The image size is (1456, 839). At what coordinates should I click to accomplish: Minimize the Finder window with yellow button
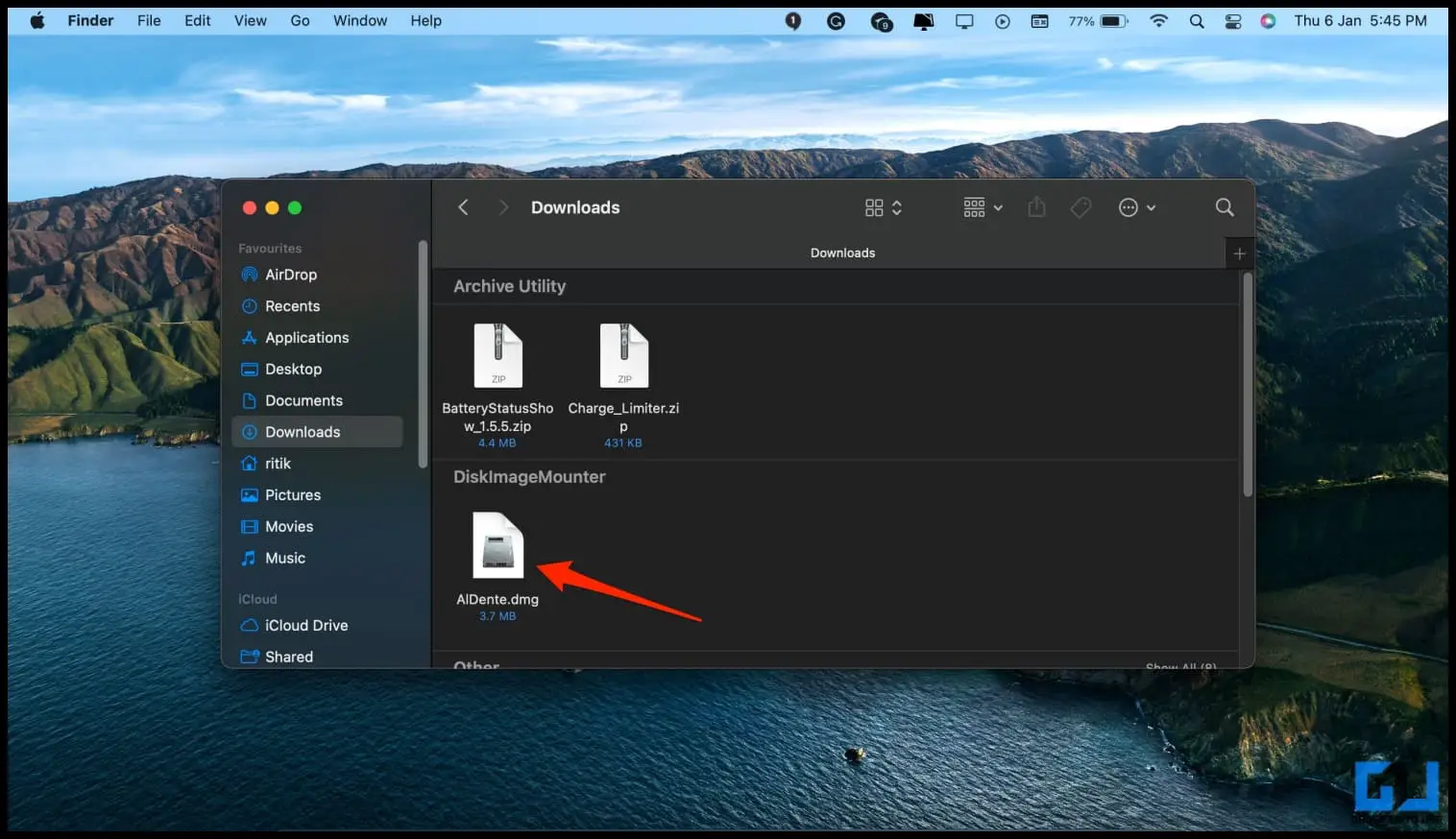[272, 207]
